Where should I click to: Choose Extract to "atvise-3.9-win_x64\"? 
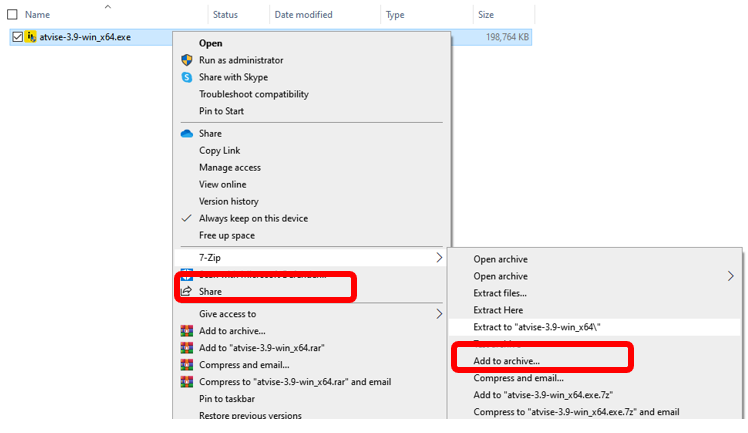coord(537,327)
